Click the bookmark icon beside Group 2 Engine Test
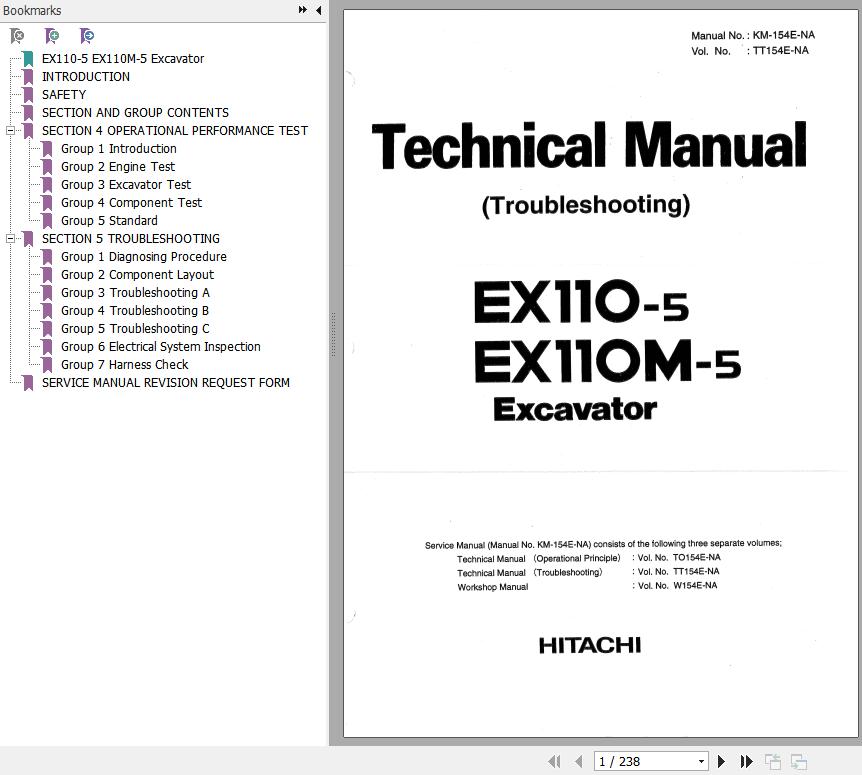Screen dimensions: 862x775 [47, 167]
